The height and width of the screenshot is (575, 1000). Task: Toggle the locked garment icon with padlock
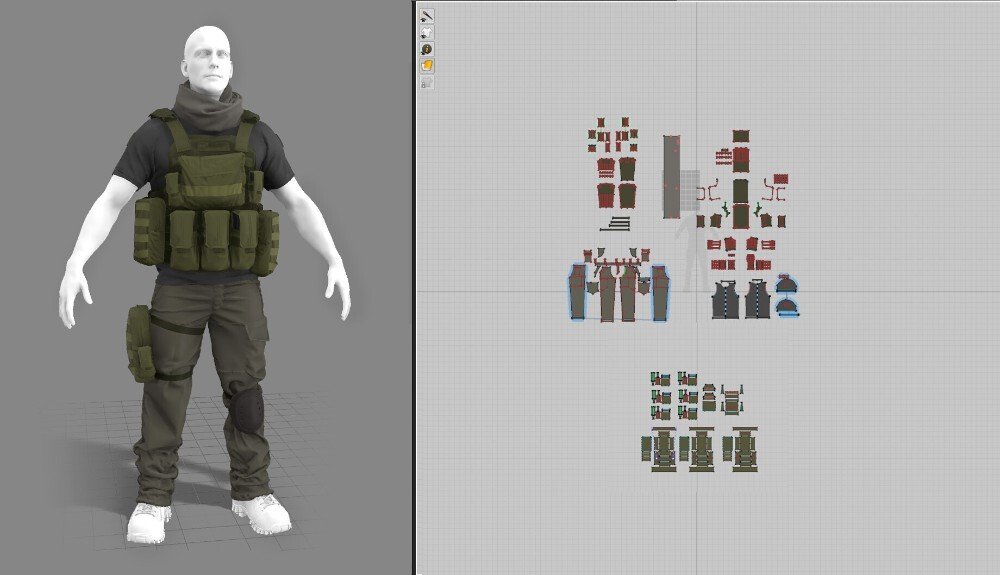tap(427, 83)
